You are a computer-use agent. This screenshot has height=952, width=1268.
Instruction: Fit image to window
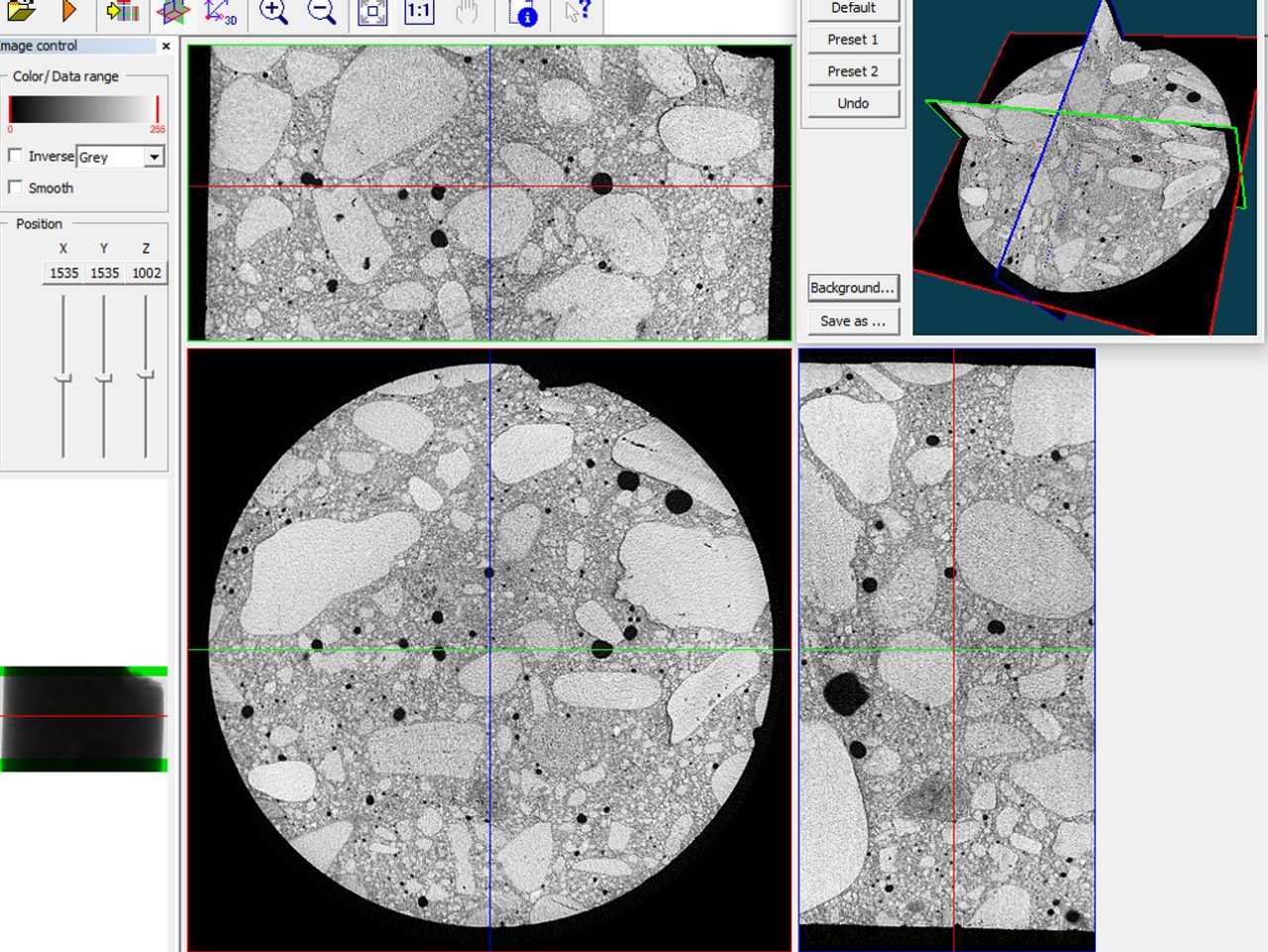pyautogui.click(x=372, y=12)
